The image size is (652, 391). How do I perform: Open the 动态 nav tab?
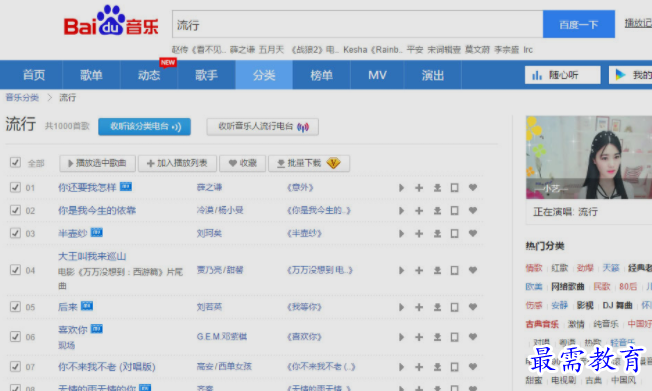tap(149, 75)
